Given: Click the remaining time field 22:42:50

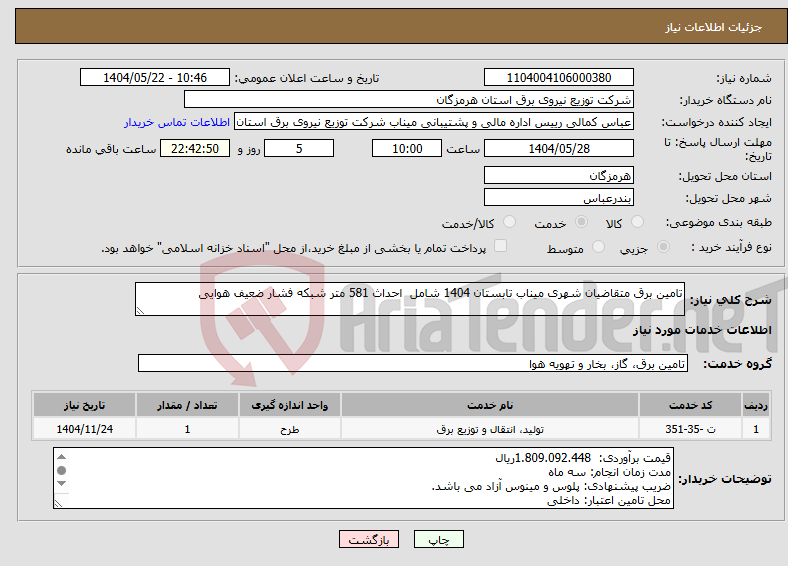Looking at the screenshot, I should click(195, 148).
